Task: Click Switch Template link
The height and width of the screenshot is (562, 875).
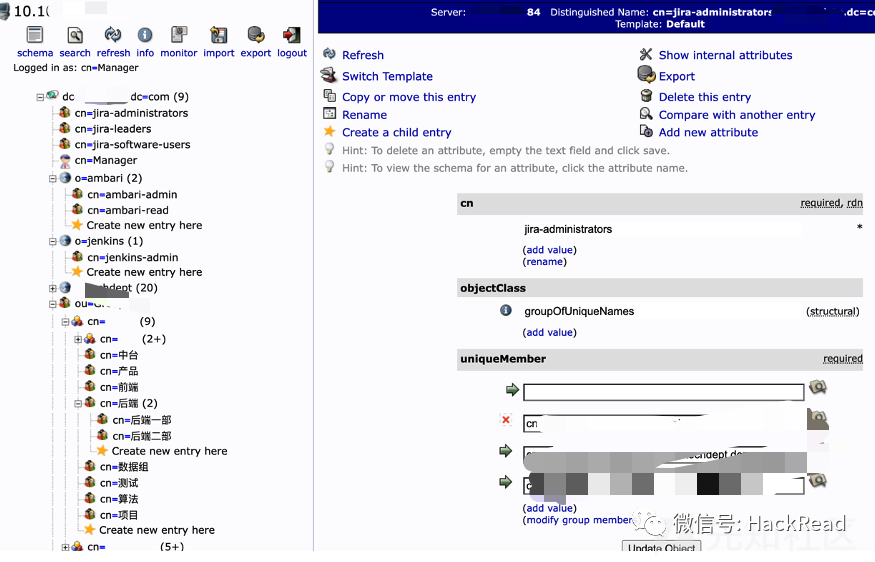Action: [x=387, y=76]
